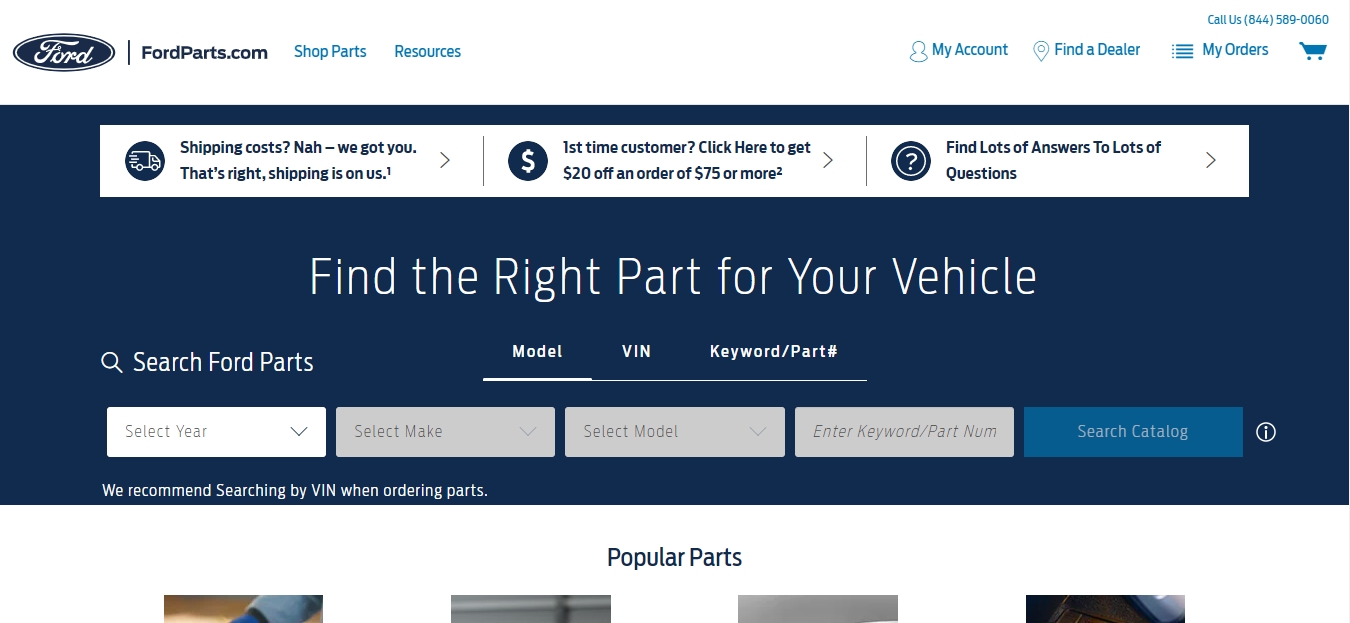Switch to the VIN search tab

[636, 352]
